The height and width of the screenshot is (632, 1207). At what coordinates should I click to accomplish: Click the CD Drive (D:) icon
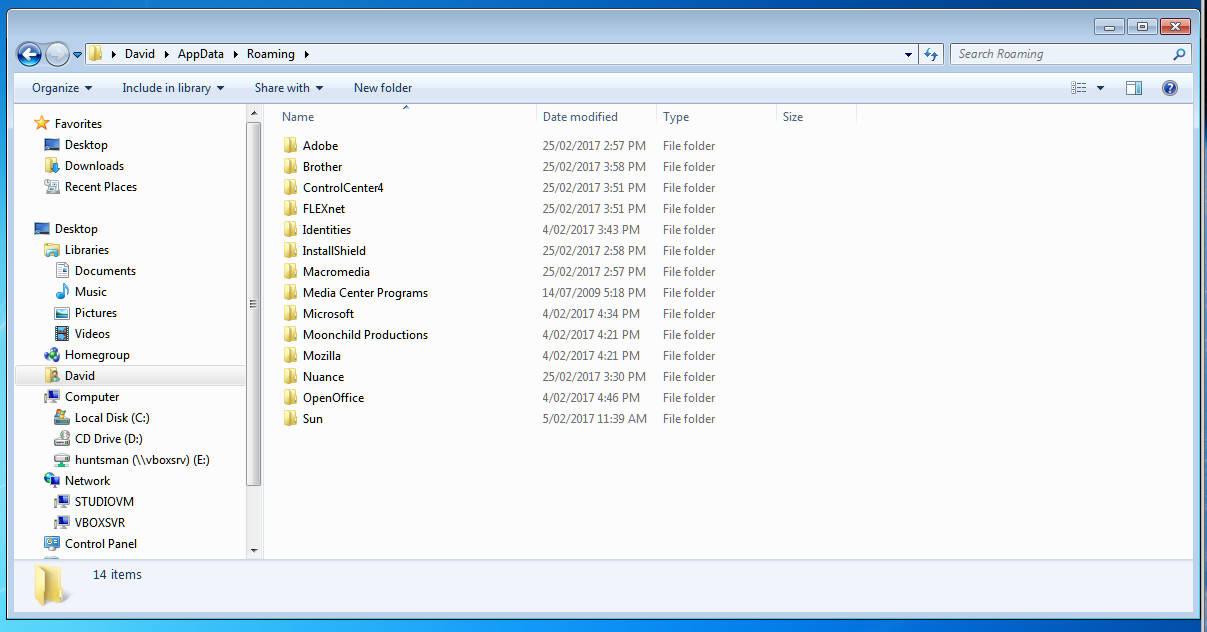(62, 439)
